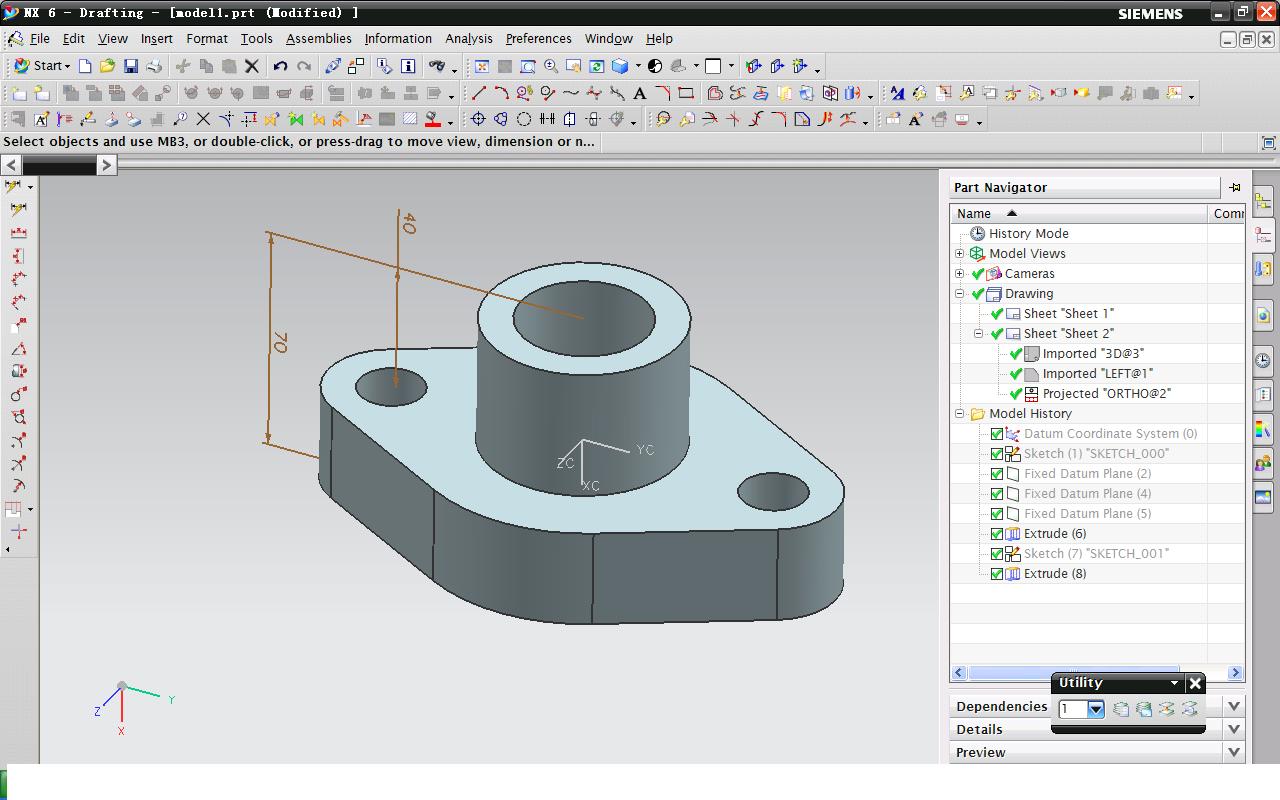Click the Save icon in toolbar
Screen dimensions: 1280x800
click(130, 66)
